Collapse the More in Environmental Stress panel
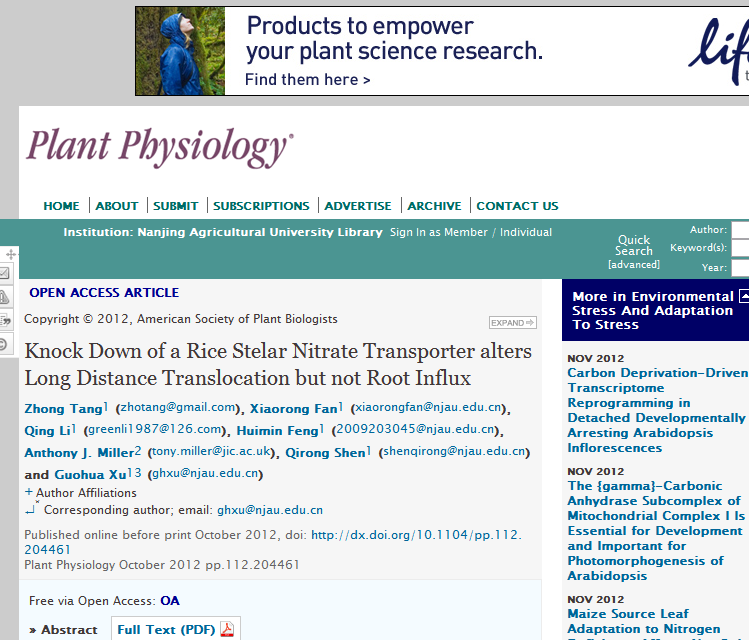The image size is (749, 640). 743,297
